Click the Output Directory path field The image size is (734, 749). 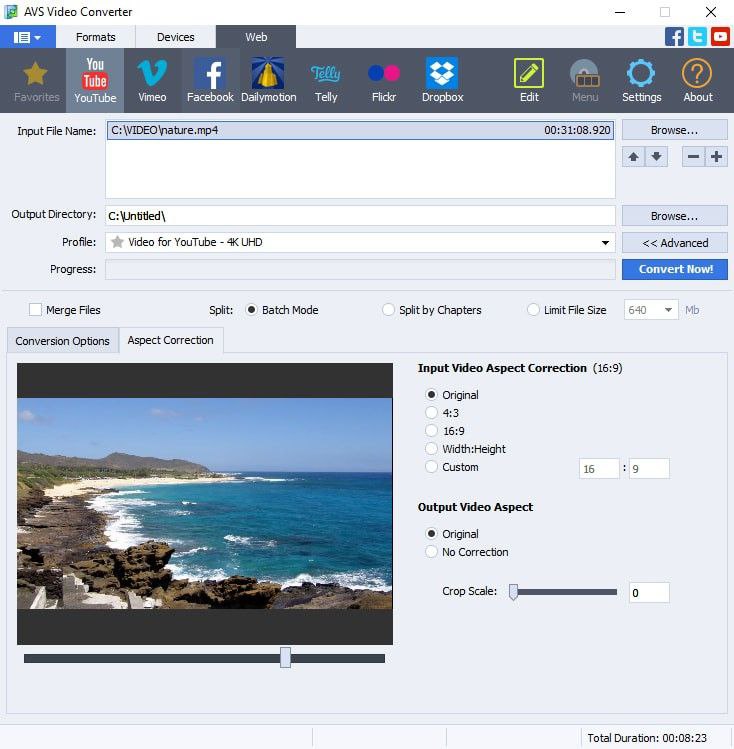pos(360,216)
